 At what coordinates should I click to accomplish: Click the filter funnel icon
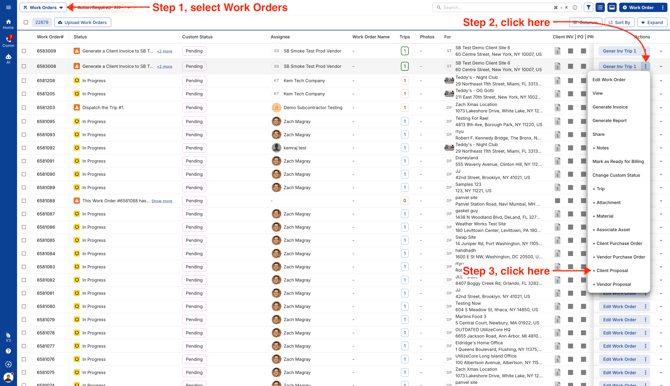coord(588,7)
